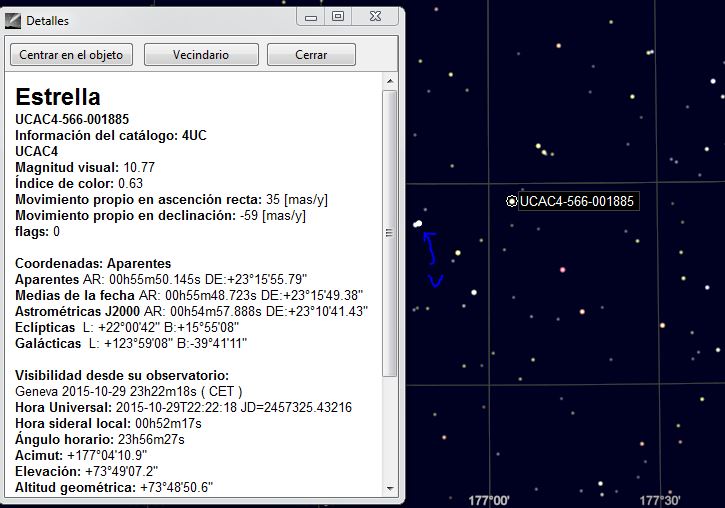Click the scrollbar down arrow in details
725x508 pixels.
tap(390, 488)
